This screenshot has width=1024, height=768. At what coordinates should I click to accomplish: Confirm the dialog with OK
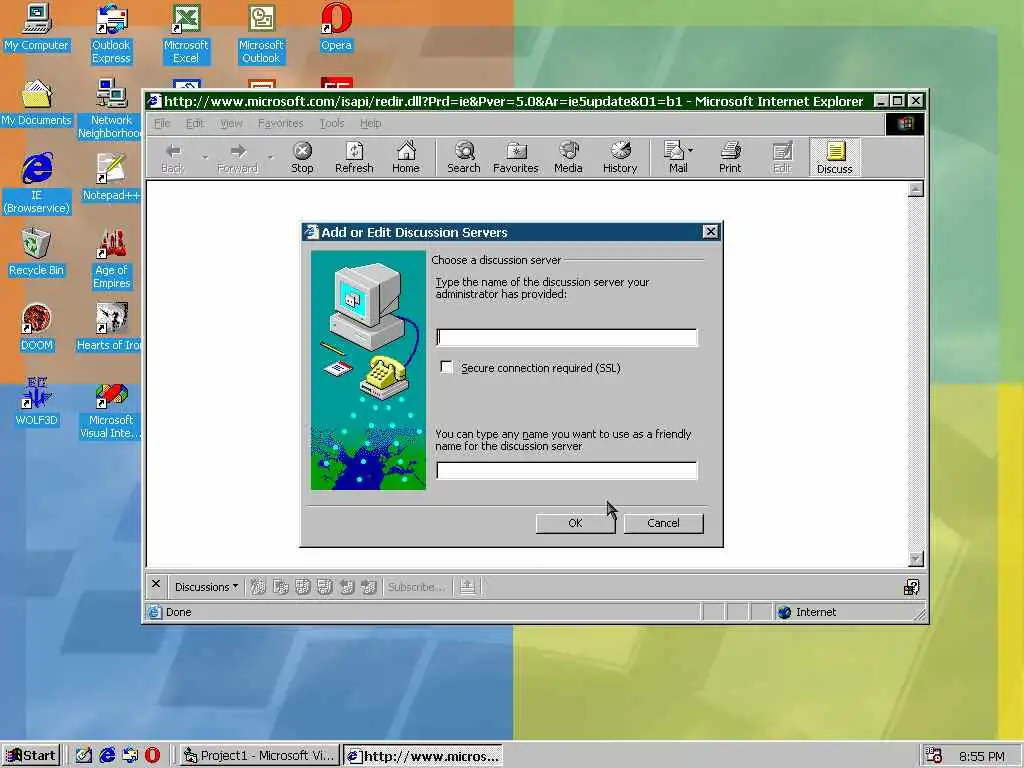[575, 522]
